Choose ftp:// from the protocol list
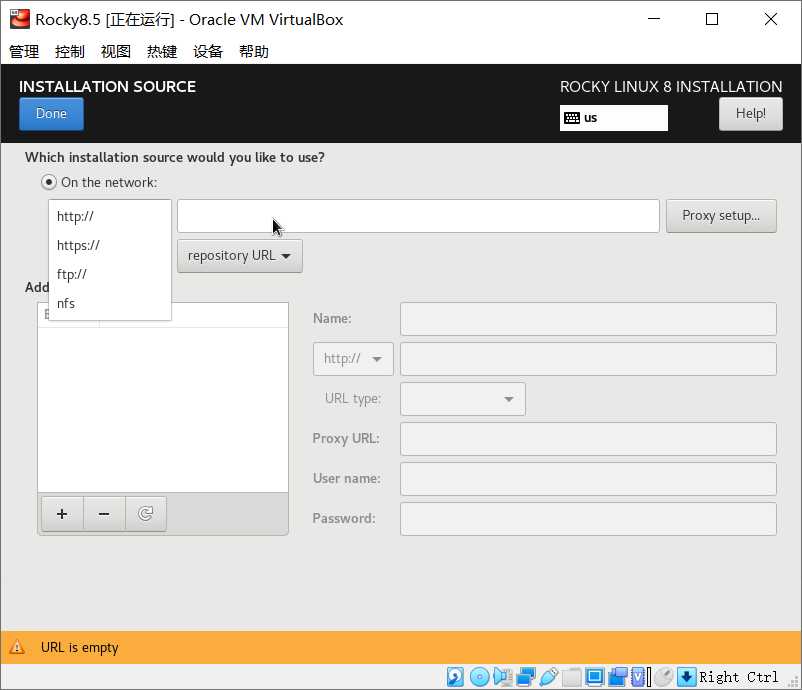This screenshot has width=802, height=690. [72, 274]
